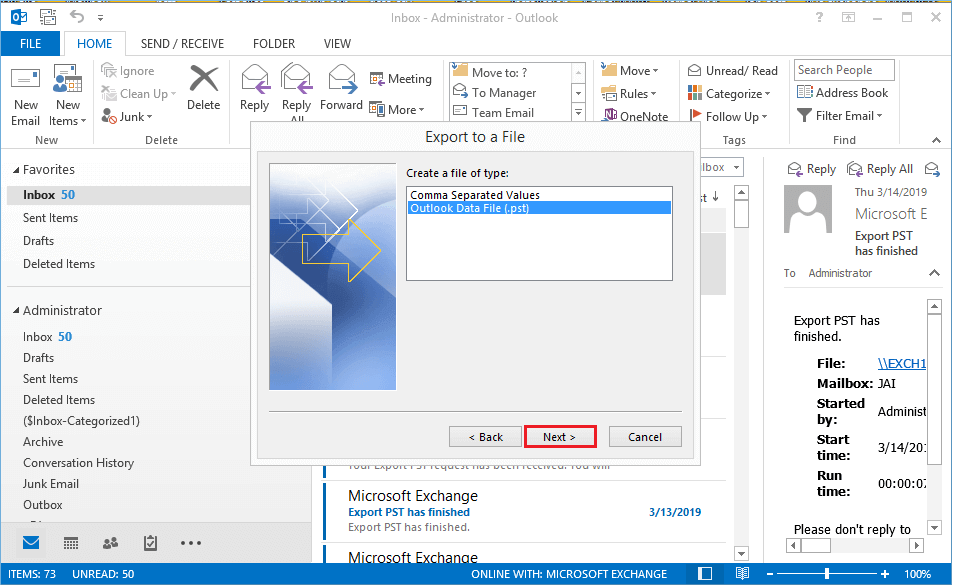
Task: Open the Conversation History folder
Action: coord(79,463)
